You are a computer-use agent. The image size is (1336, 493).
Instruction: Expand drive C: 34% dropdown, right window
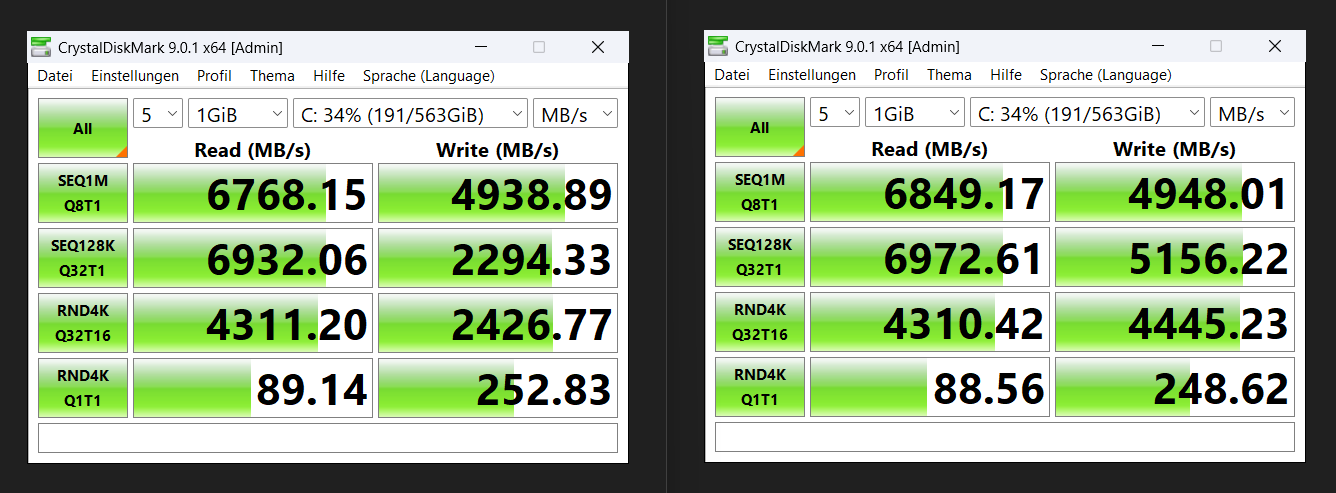tap(1087, 113)
